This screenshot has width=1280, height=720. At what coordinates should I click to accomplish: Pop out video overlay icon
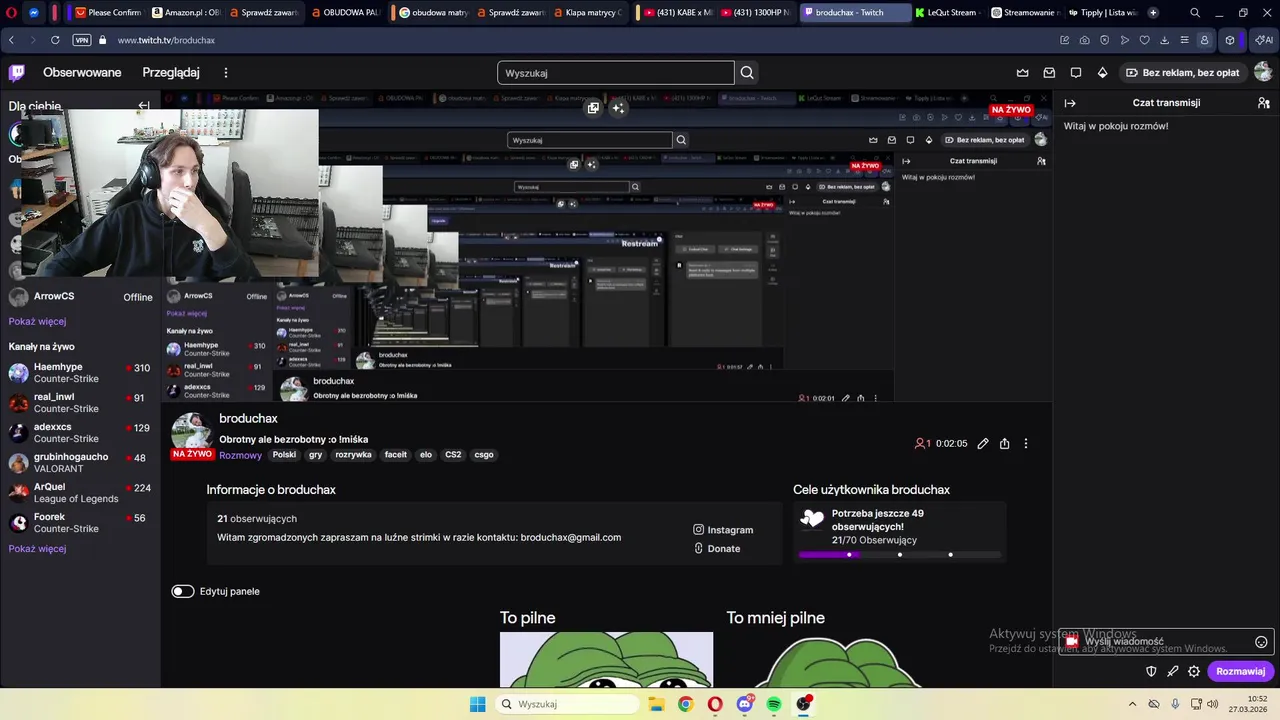point(593,108)
